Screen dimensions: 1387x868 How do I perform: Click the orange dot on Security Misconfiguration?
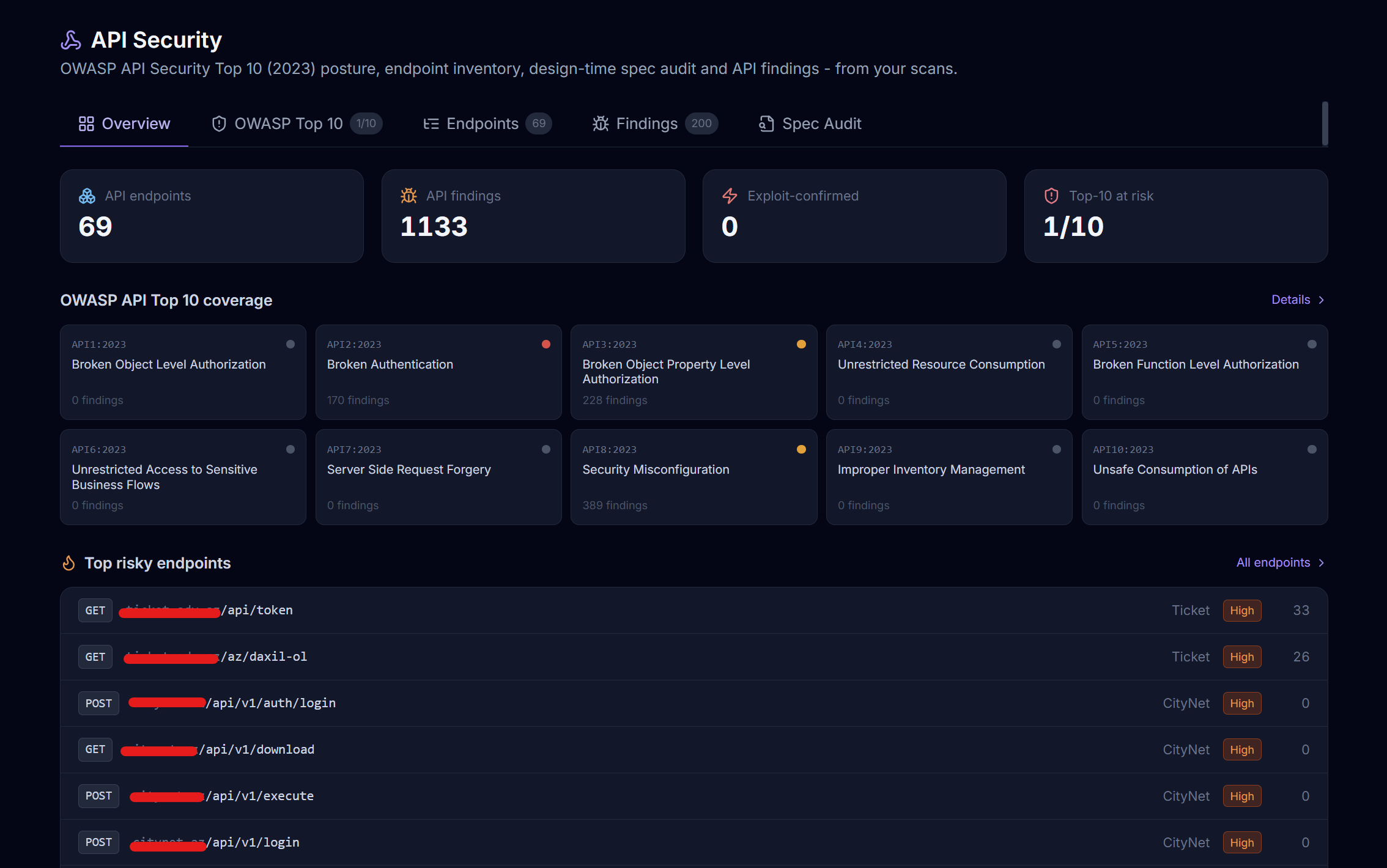coord(801,449)
